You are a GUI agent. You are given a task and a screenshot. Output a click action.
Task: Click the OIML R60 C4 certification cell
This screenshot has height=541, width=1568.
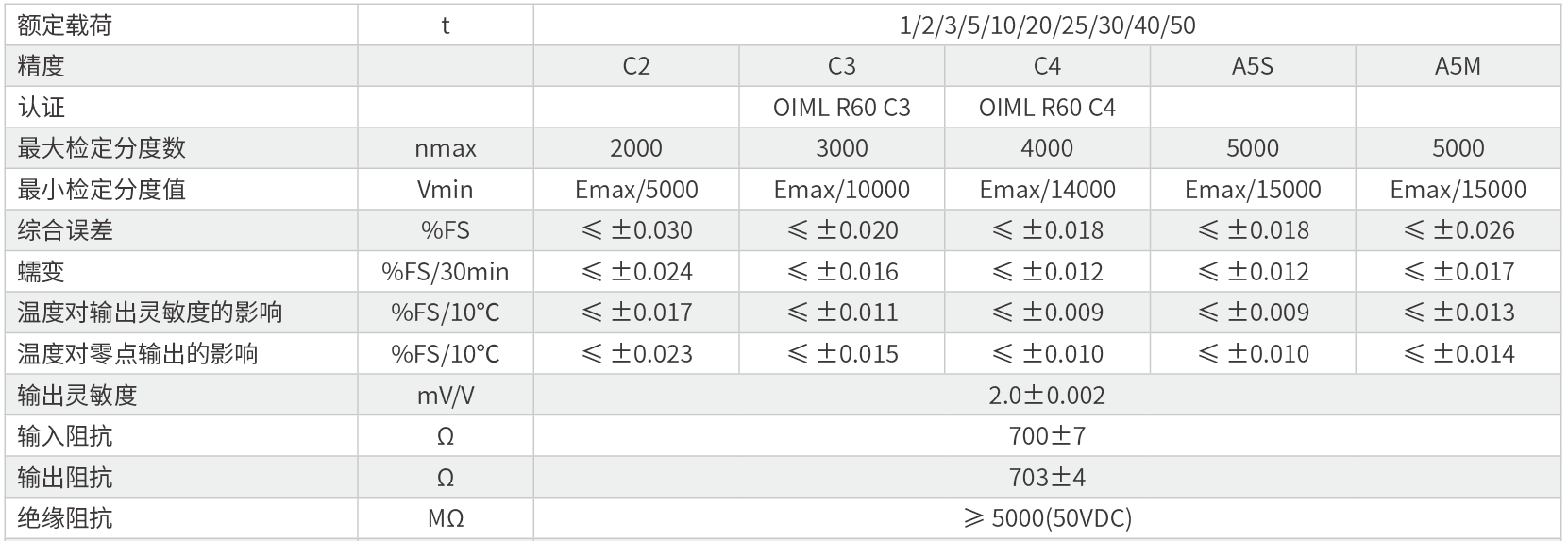[x=1047, y=108]
